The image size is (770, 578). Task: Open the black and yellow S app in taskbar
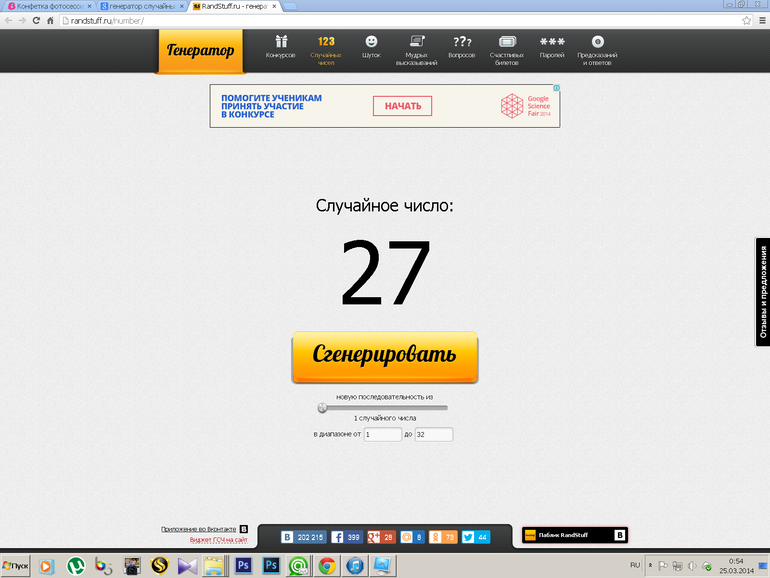160,566
